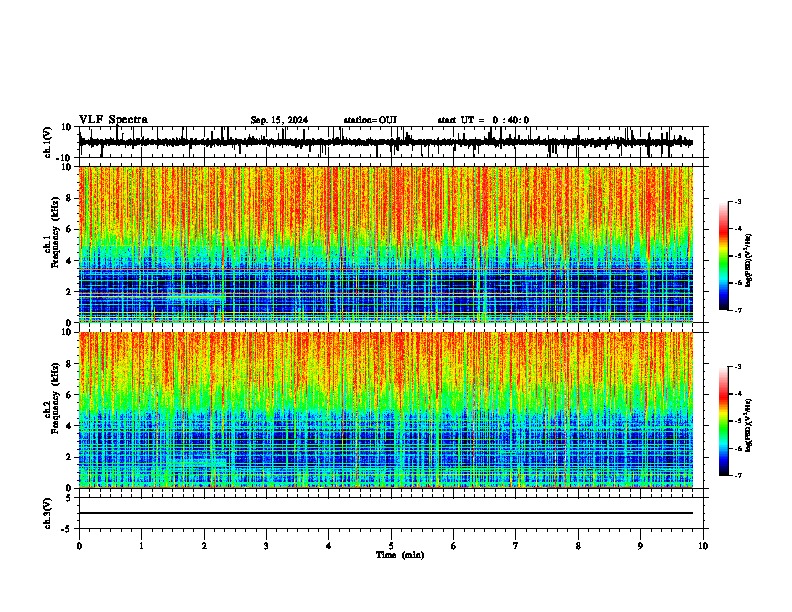Click inside the ch.2 spectrogram panel
This screenshot has height=612, width=792.
point(386,410)
